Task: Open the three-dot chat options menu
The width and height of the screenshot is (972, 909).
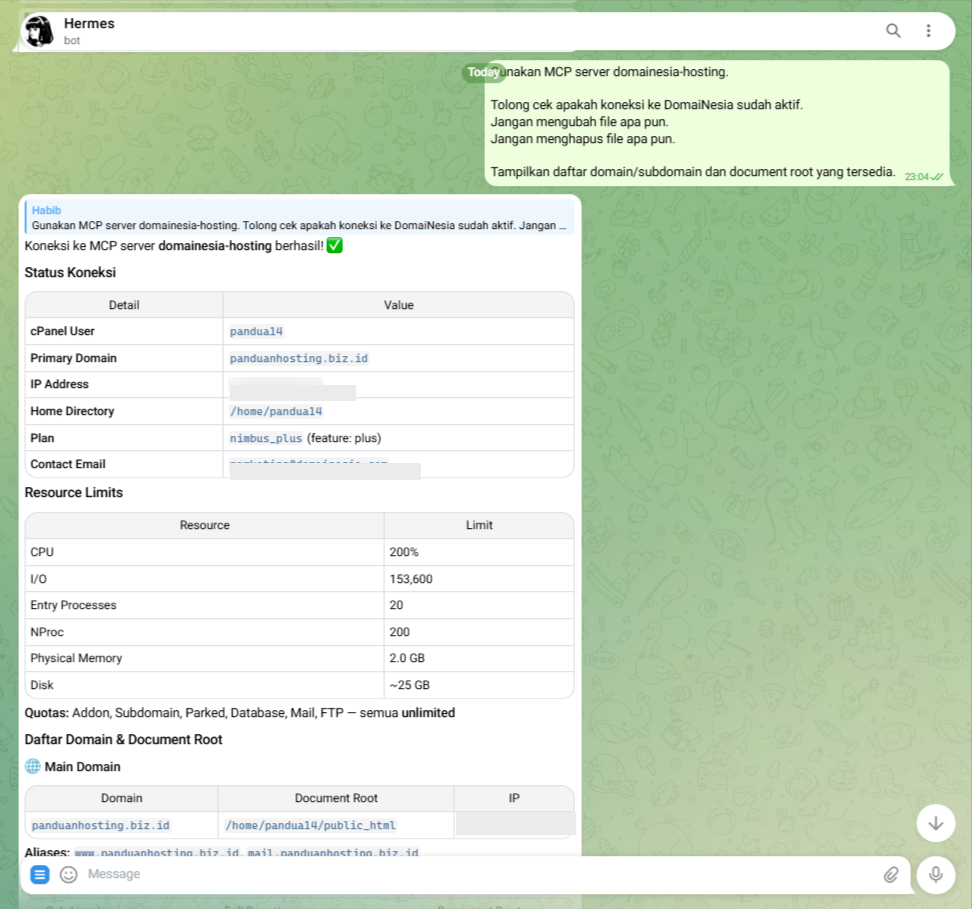Action: coord(928,30)
